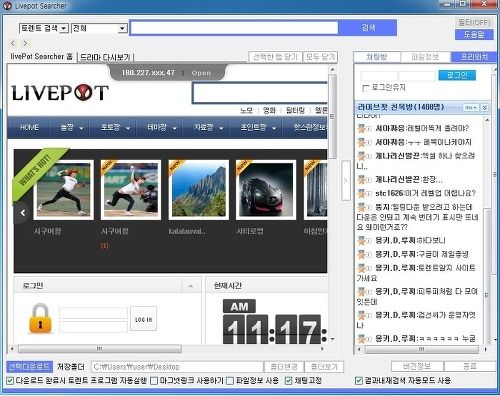Switch to 드라마 다시보기 tab

tap(105, 57)
